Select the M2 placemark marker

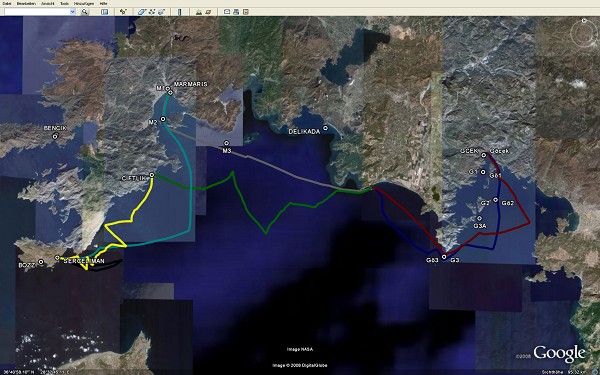click(x=163, y=119)
